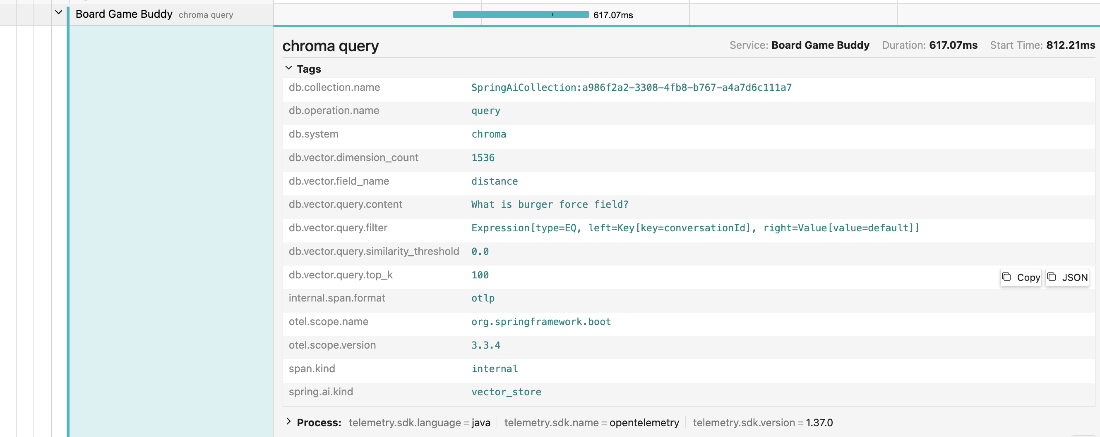Click the telemetry.sdk.name = opentelemetry entry
Image resolution: width=1100 pixels, height=437 pixels.
pos(591,422)
